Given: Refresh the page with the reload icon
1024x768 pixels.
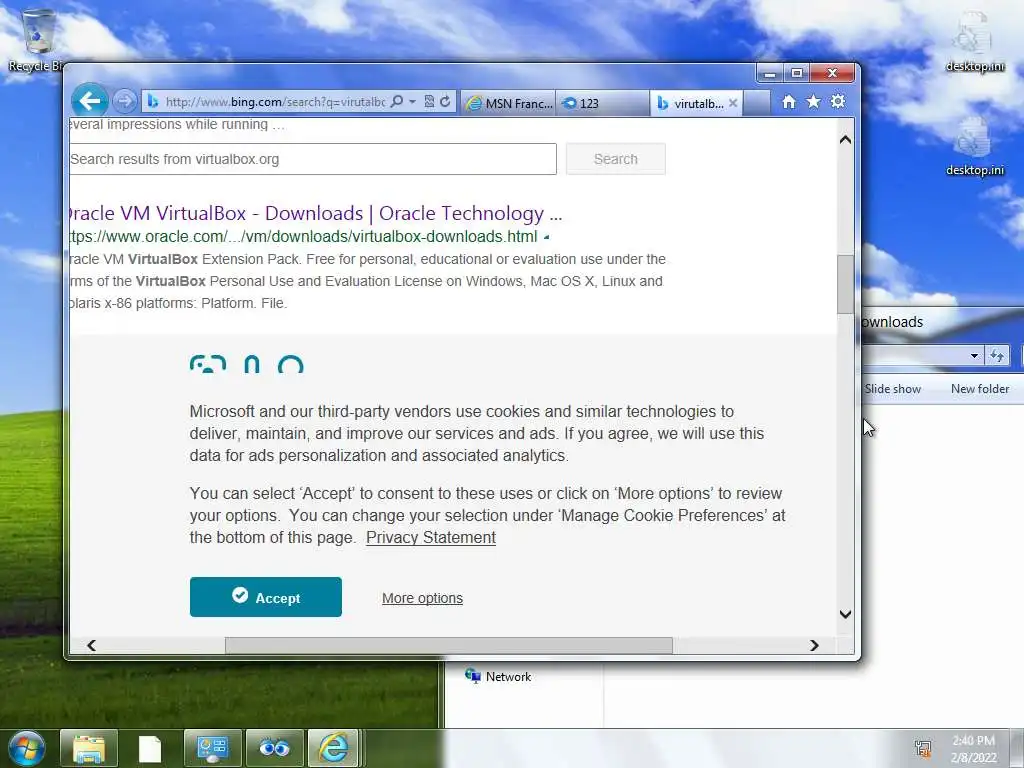Looking at the screenshot, I should click(445, 102).
